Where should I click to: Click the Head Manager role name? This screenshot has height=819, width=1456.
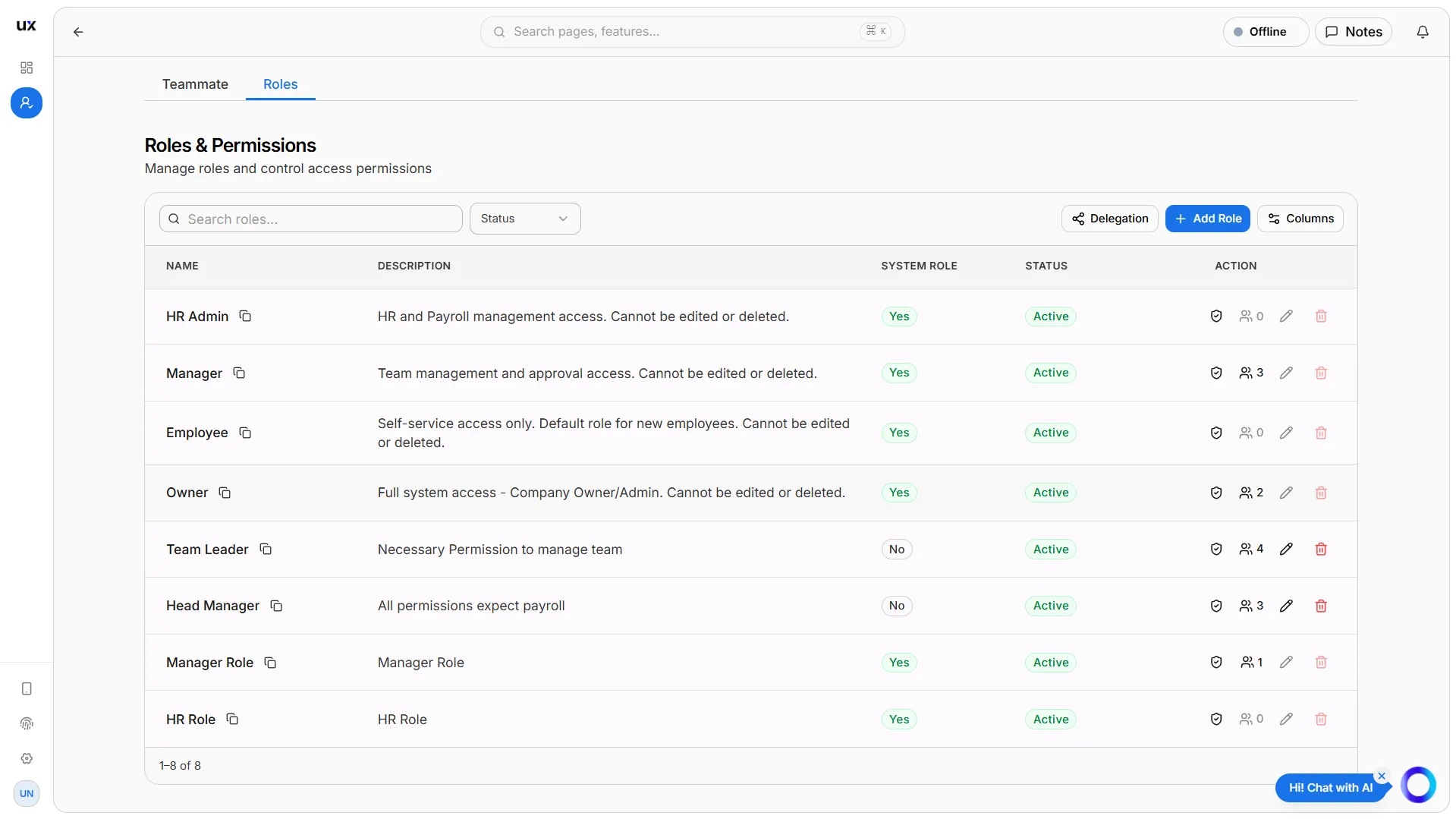tap(212, 606)
